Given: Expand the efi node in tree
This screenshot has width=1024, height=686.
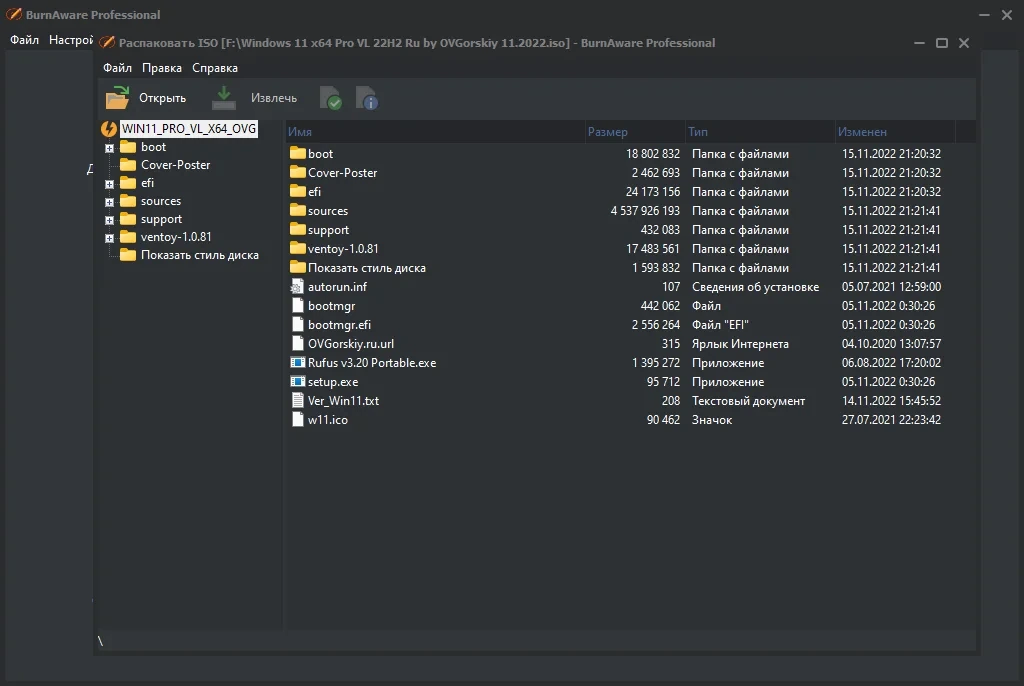Looking at the screenshot, I should pyautogui.click(x=110, y=184).
